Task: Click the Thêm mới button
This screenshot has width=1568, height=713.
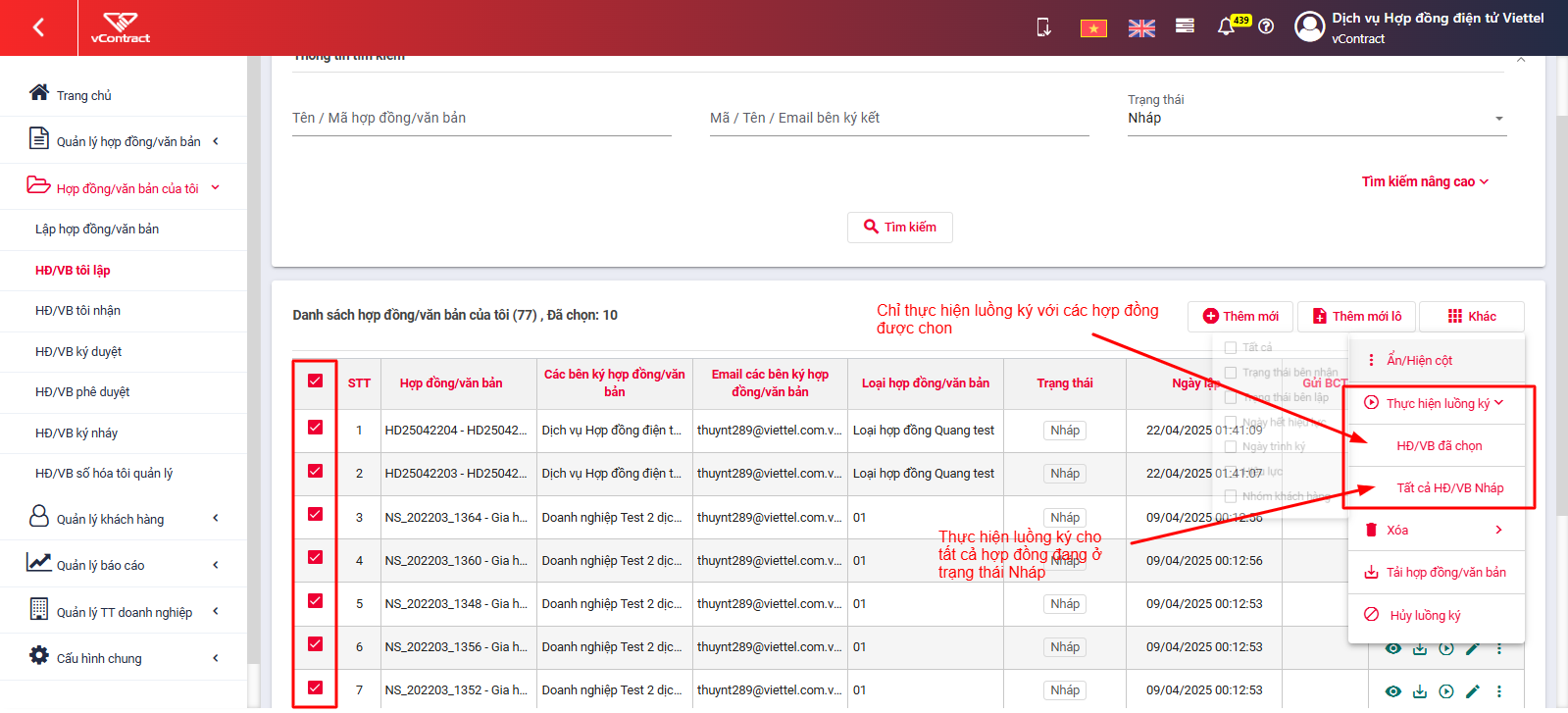Action: (x=1240, y=316)
